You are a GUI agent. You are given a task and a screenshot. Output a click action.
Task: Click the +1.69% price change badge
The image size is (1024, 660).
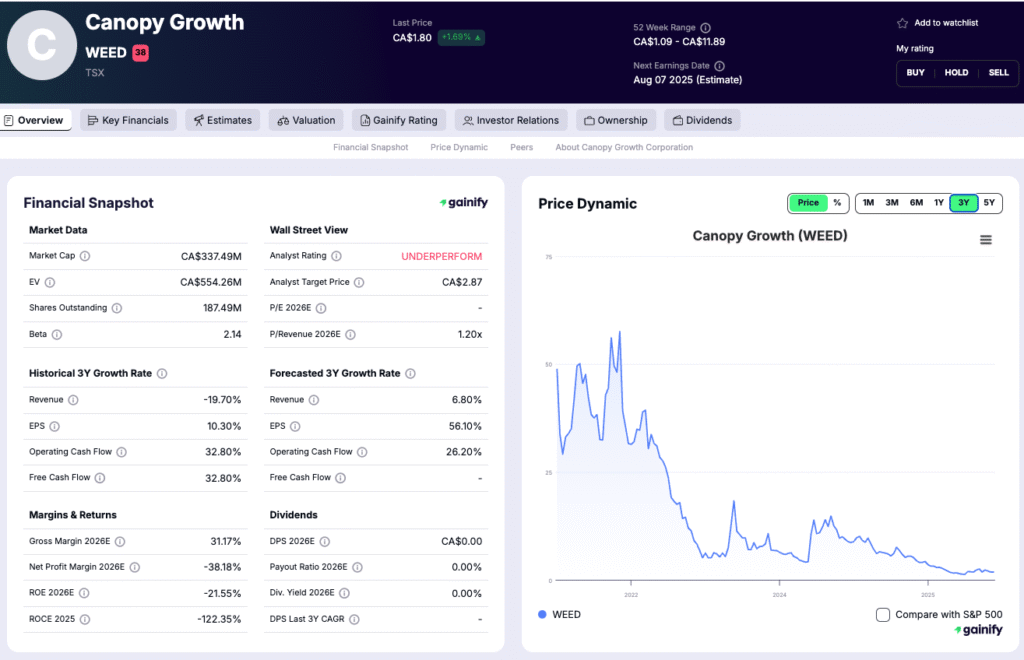pyautogui.click(x=461, y=37)
